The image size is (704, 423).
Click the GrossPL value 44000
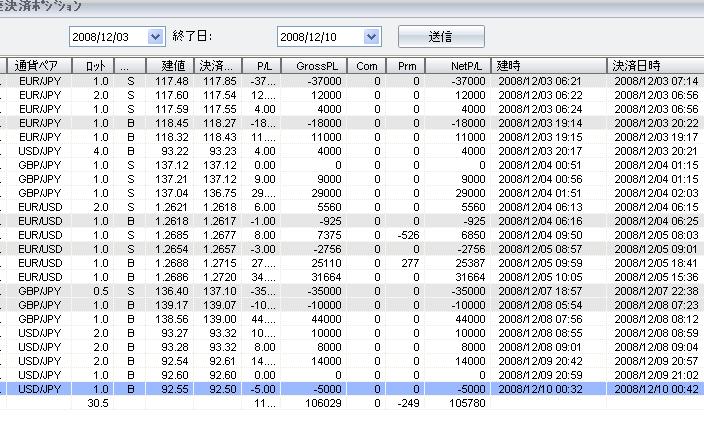pyautogui.click(x=326, y=319)
